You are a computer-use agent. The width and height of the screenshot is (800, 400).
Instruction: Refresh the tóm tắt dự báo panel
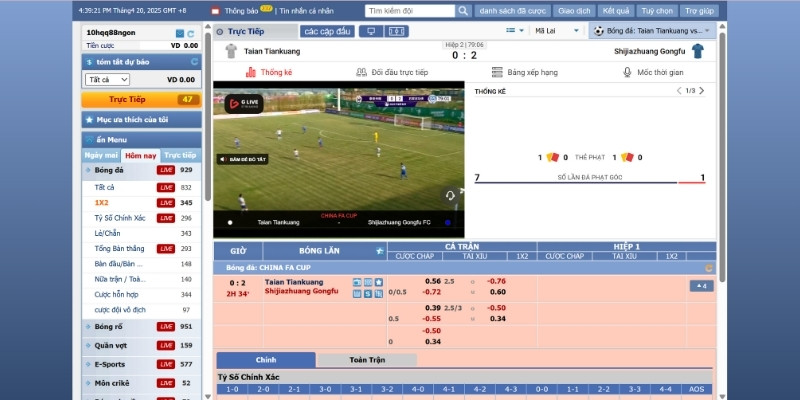194,62
